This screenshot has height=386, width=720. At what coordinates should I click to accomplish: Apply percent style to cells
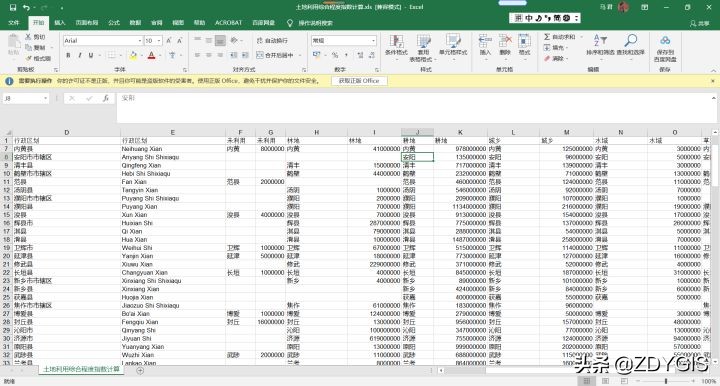tap(335, 55)
